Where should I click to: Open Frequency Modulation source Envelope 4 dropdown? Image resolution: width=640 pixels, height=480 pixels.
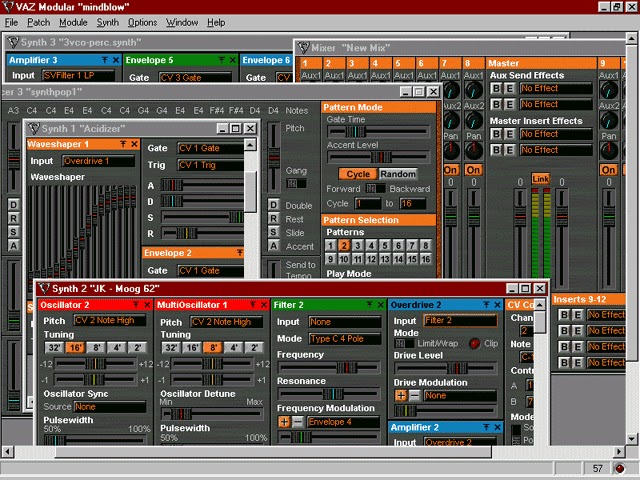[x=343, y=422]
